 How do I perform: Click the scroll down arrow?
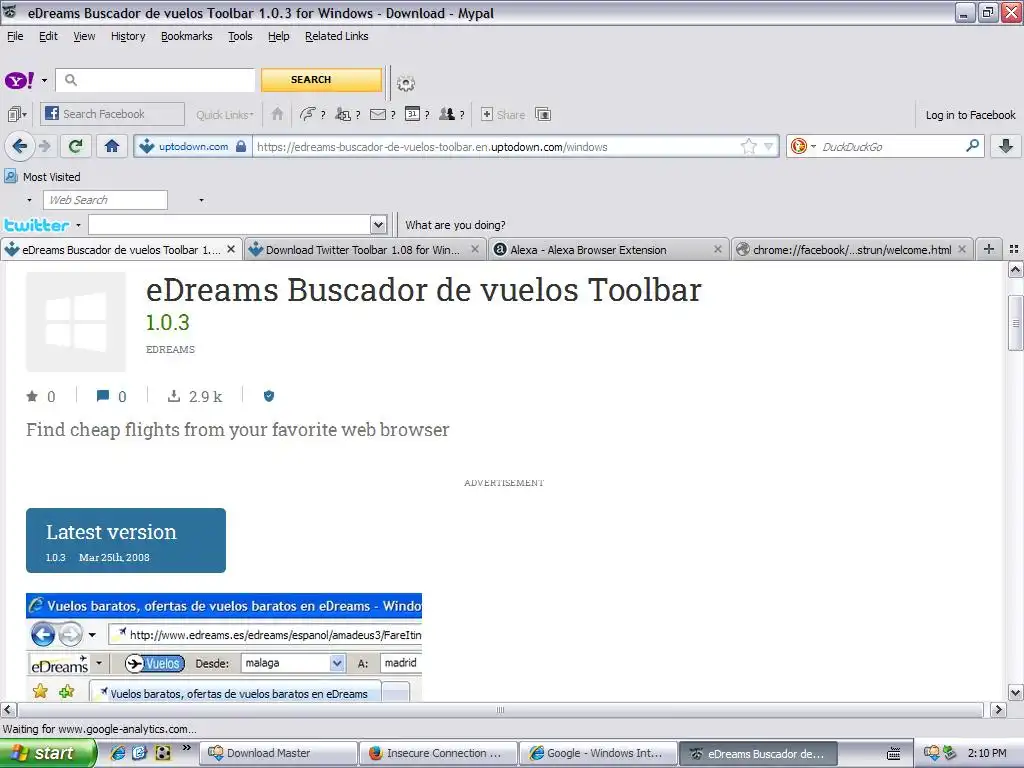click(1015, 692)
